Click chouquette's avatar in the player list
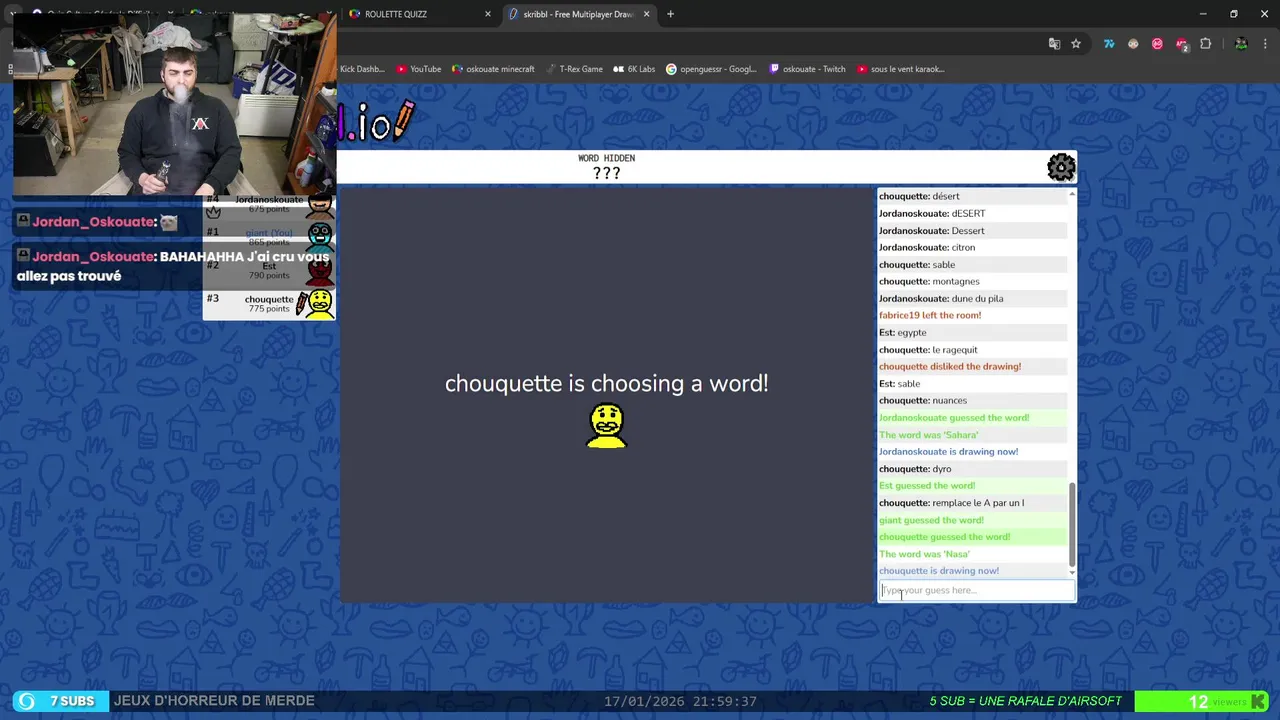Screen dimensions: 1280x720 (x=318, y=303)
